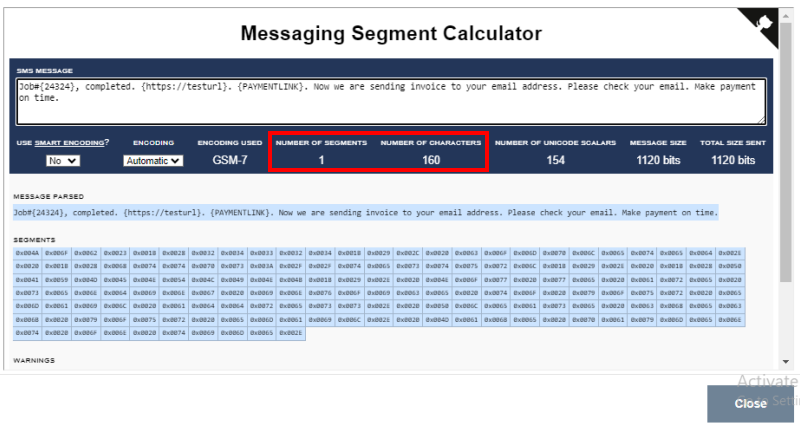This screenshot has width=800, height=429.
Task: Click the parsed message text line
Action: 365,213
